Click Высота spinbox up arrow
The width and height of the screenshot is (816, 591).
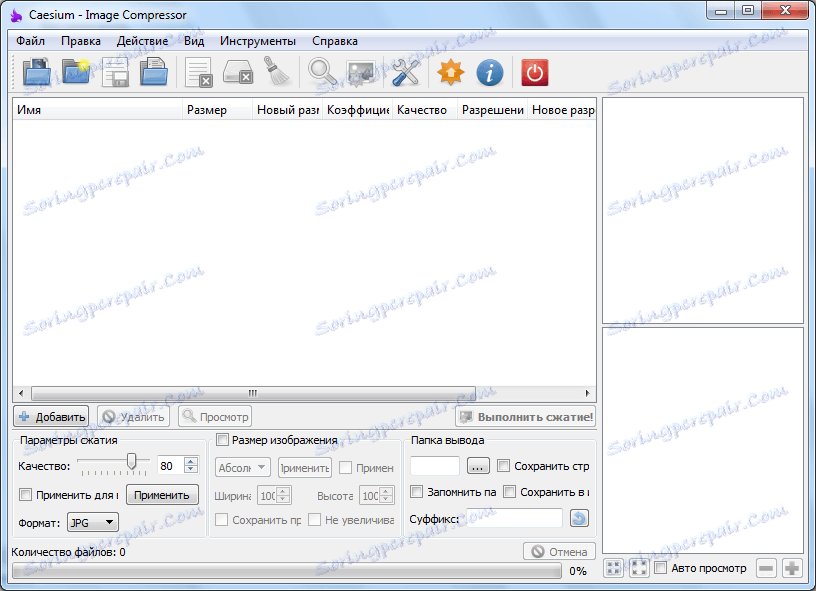(x=386, y=491)
